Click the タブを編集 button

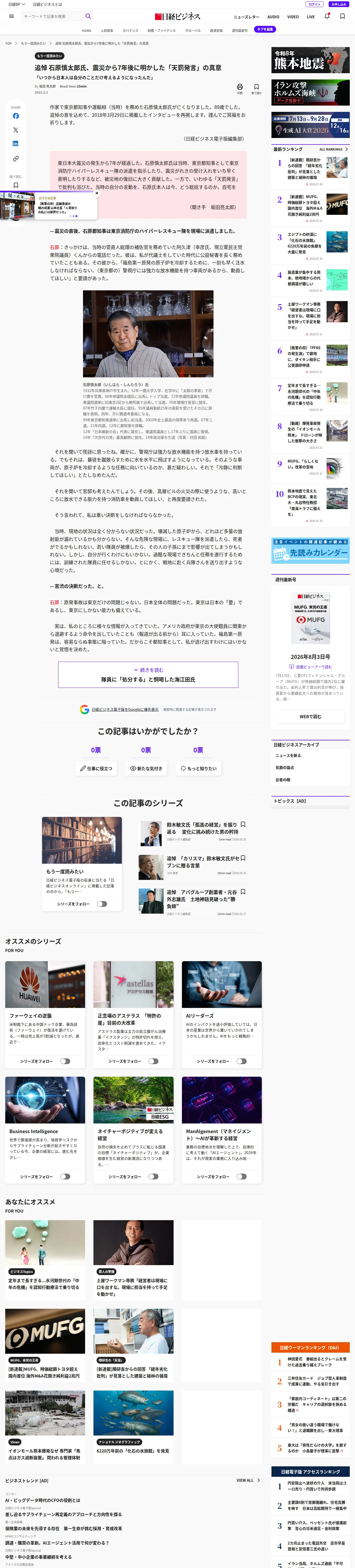[x=265, y=29]
